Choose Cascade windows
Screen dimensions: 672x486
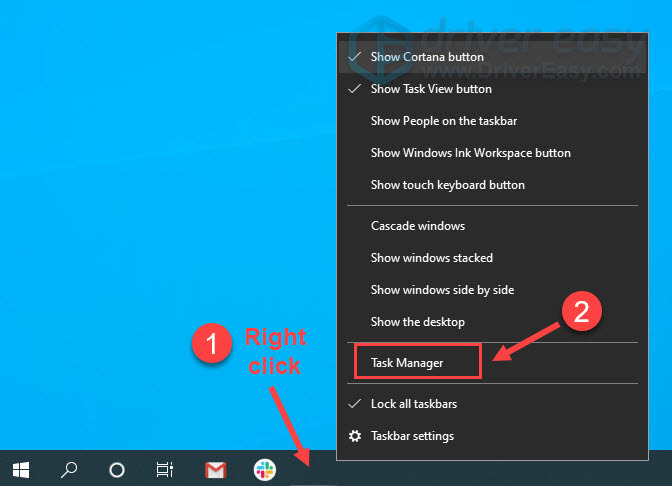[417, 226]
